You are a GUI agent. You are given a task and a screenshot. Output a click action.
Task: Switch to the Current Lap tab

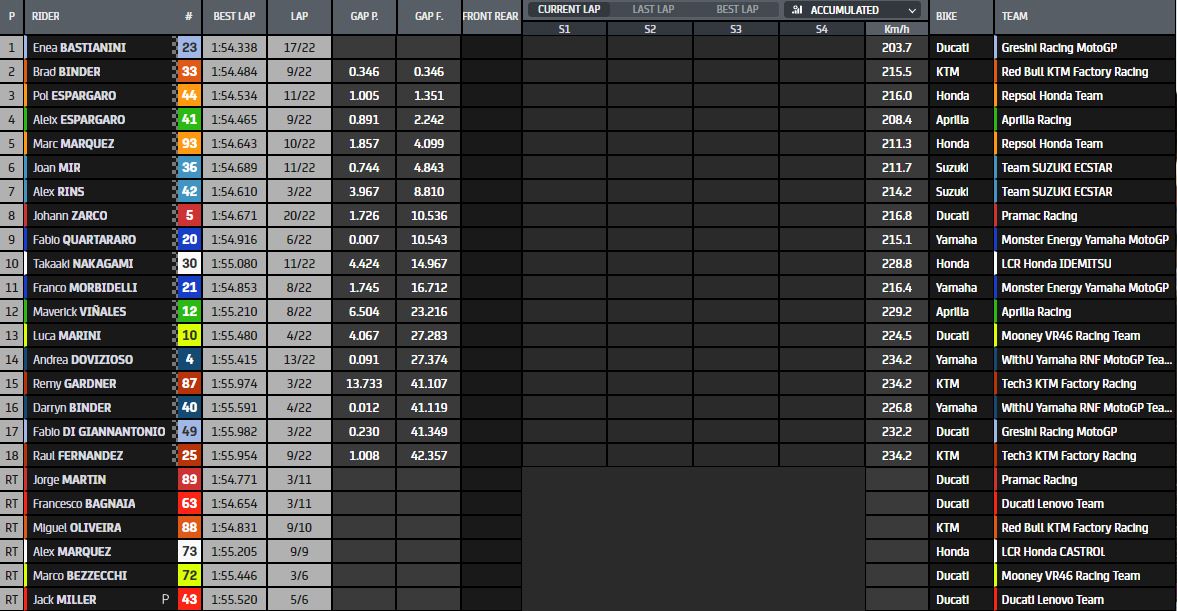[x=569, y=10]
